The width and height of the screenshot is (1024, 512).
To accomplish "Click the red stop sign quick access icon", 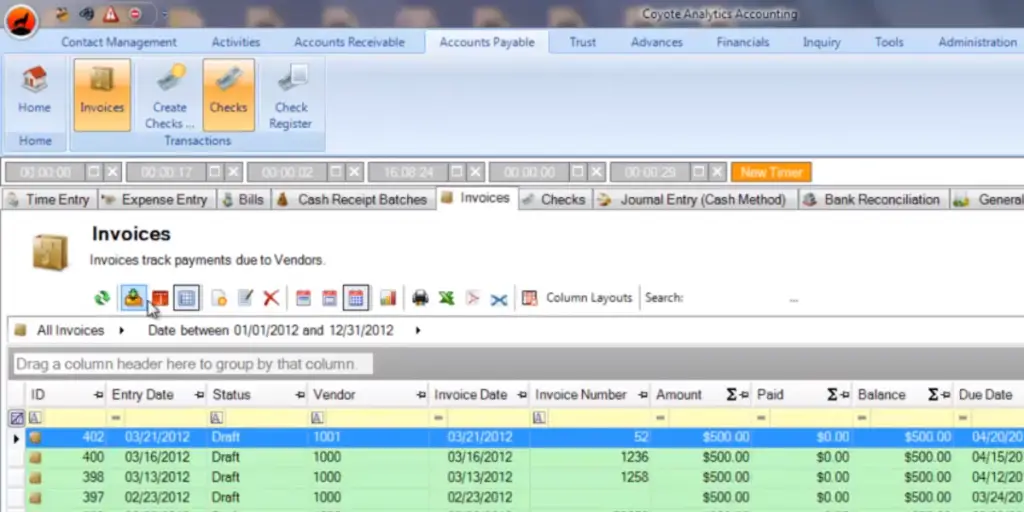I will coord(135,13).
